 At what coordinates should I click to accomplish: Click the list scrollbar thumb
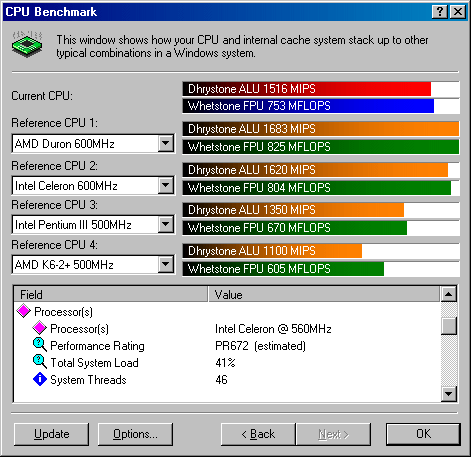(449, 326)
